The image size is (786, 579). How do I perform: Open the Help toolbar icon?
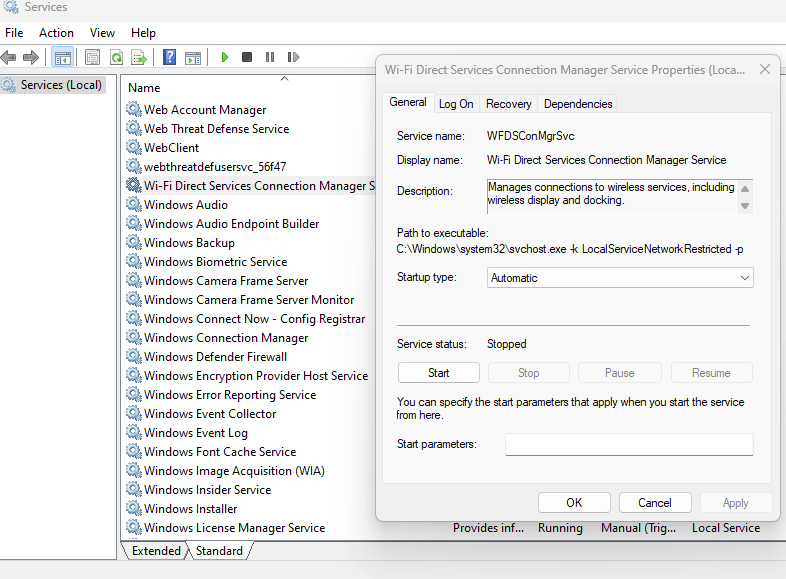(169, 57)
